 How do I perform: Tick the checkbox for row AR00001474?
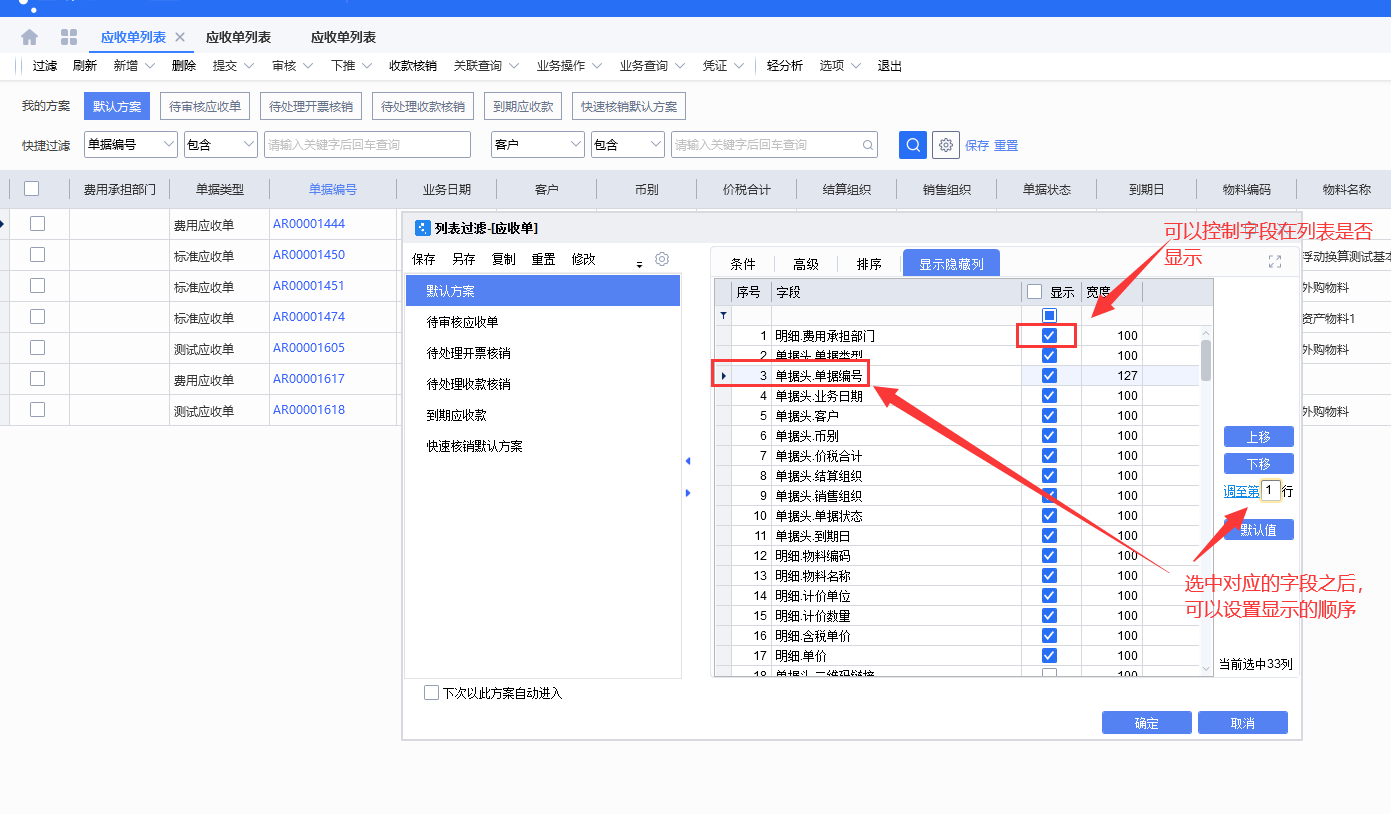(x=38, y=317)
